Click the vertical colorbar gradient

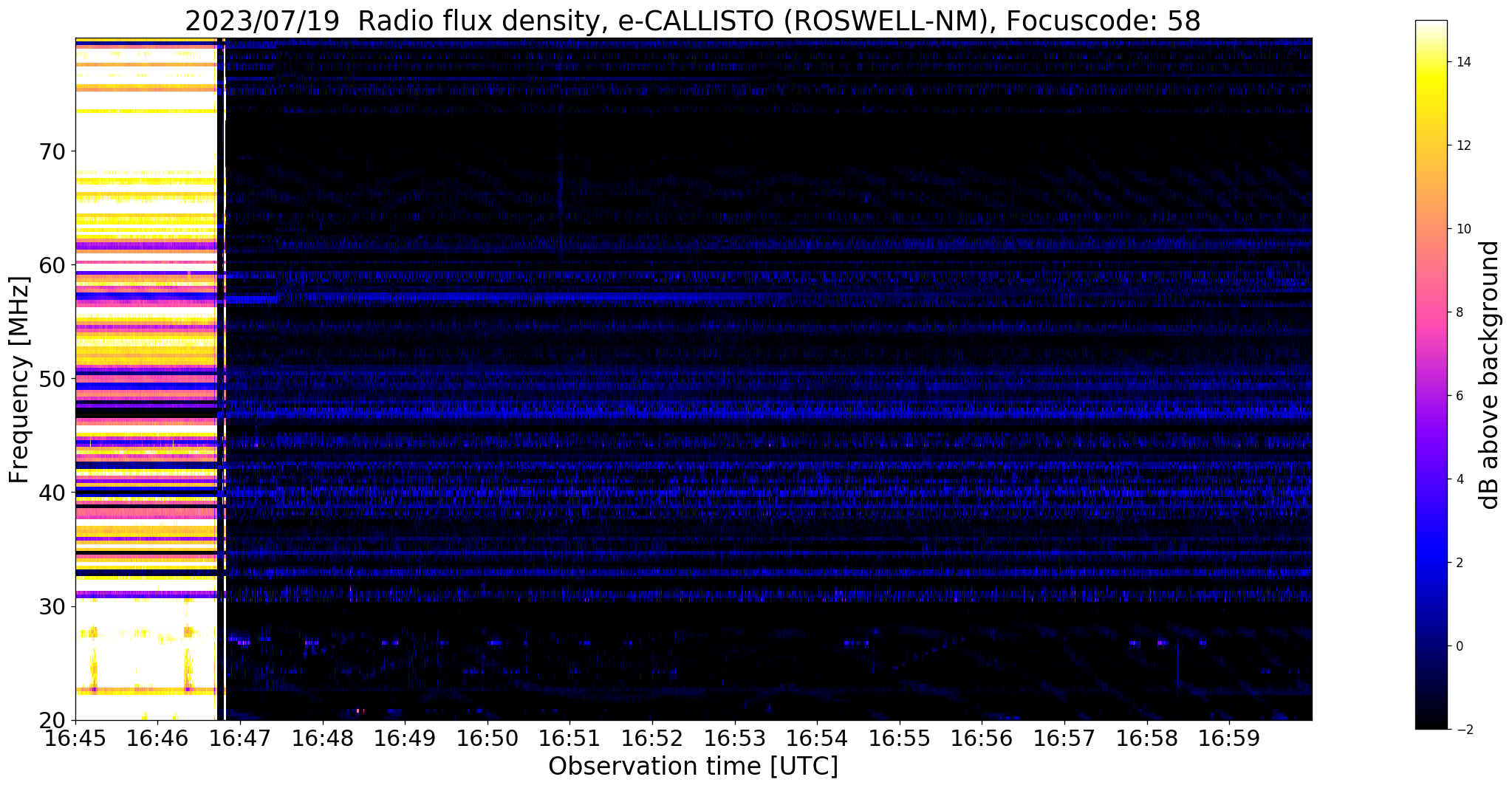1431,374
